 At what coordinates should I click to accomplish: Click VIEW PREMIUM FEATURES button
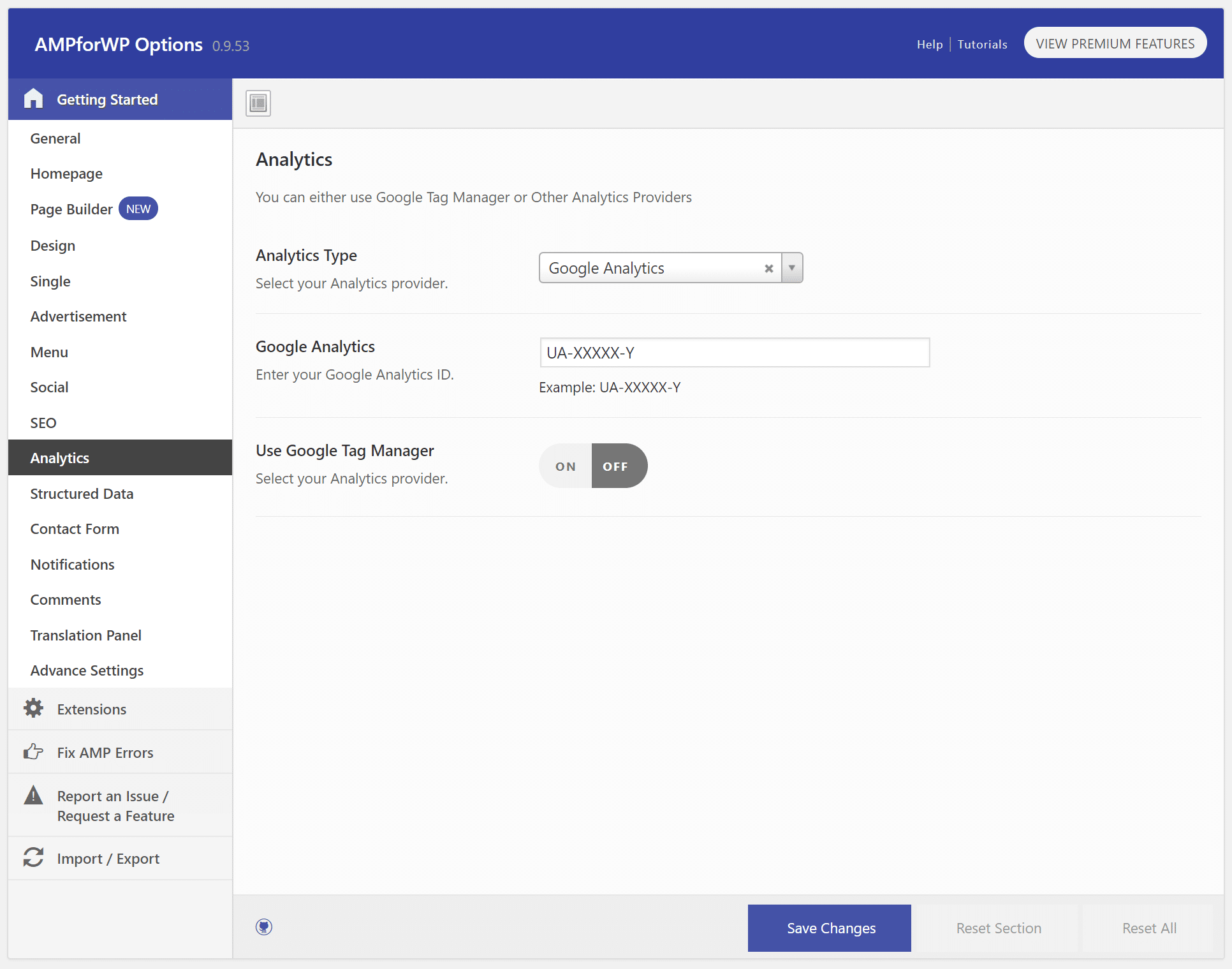click(x=1115, y=43)
